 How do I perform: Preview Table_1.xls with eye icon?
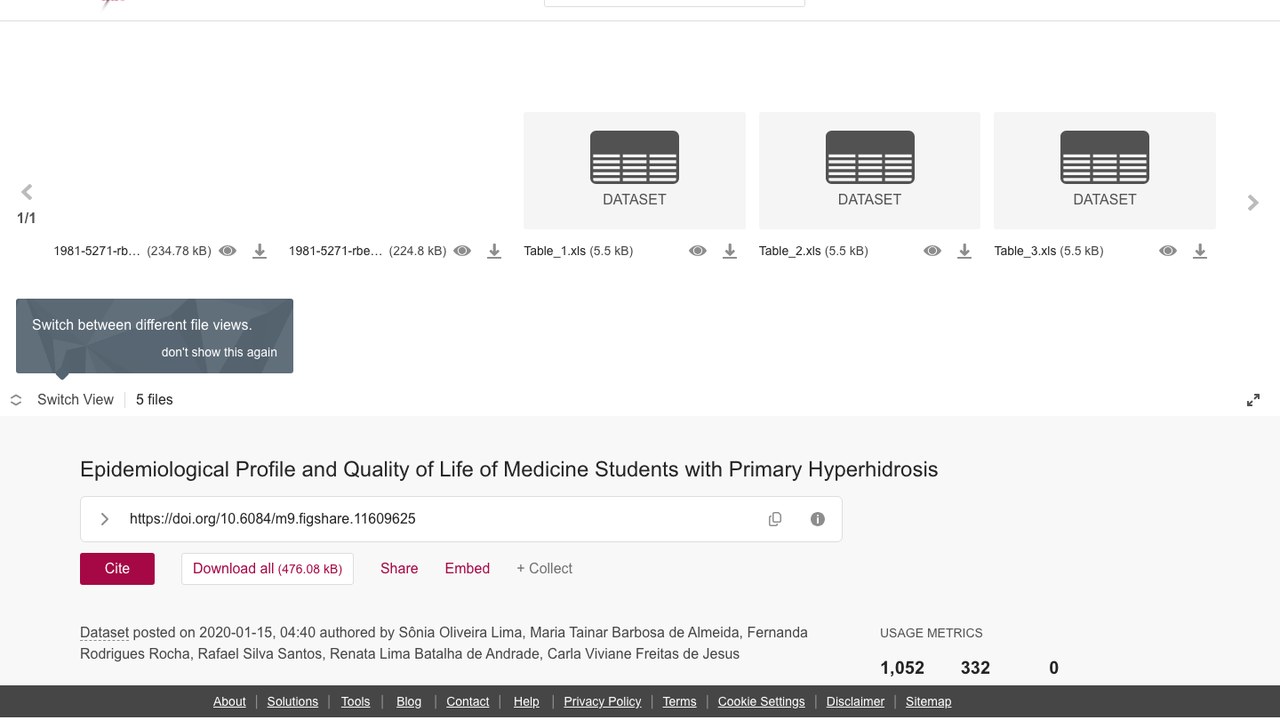698,251
